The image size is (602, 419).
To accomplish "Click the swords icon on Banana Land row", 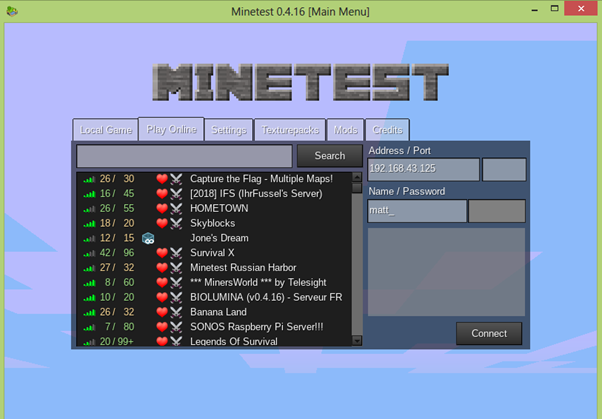I will (176, 312).
